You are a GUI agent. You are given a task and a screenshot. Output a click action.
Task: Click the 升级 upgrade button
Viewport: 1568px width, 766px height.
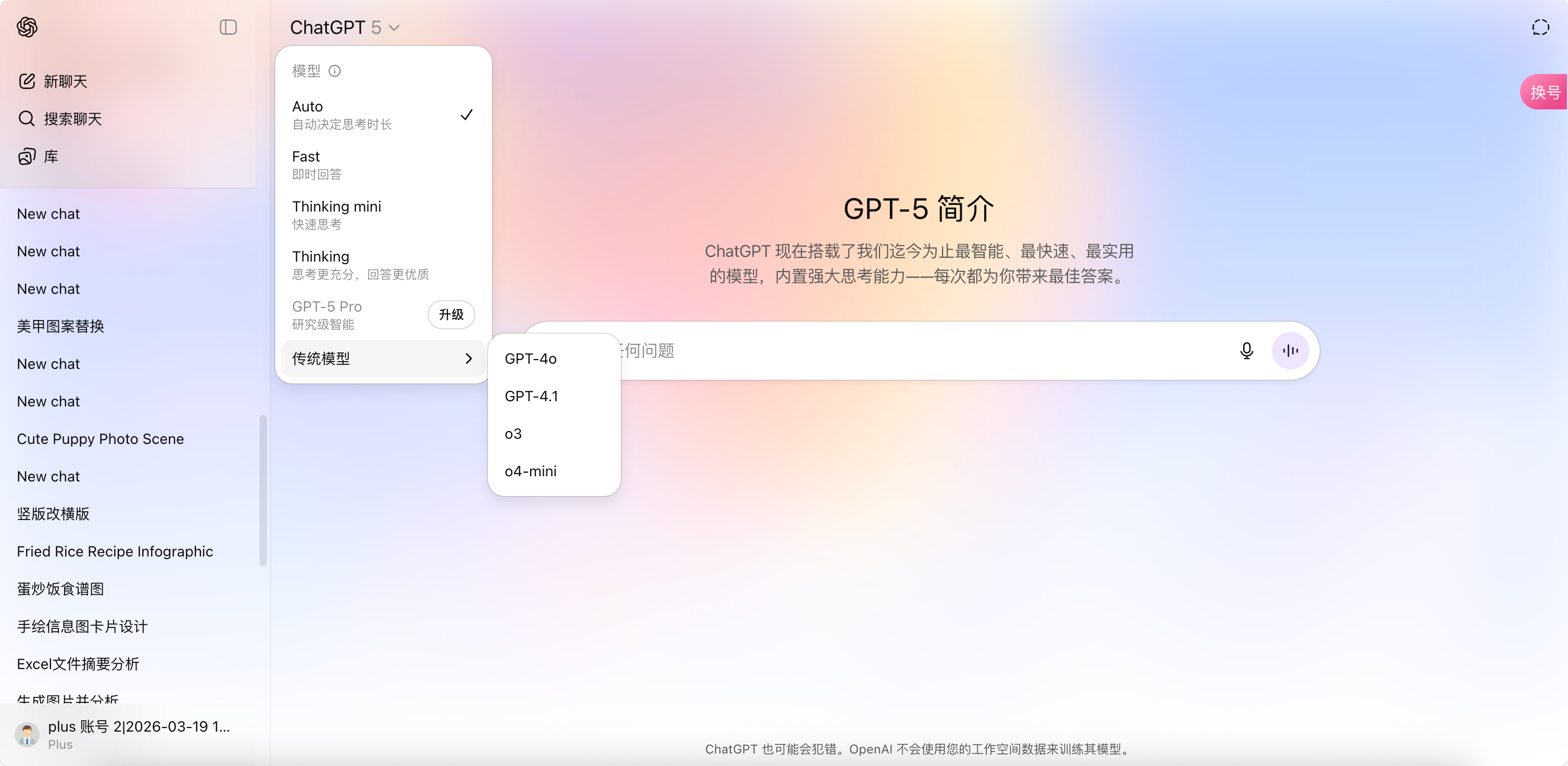451,315
